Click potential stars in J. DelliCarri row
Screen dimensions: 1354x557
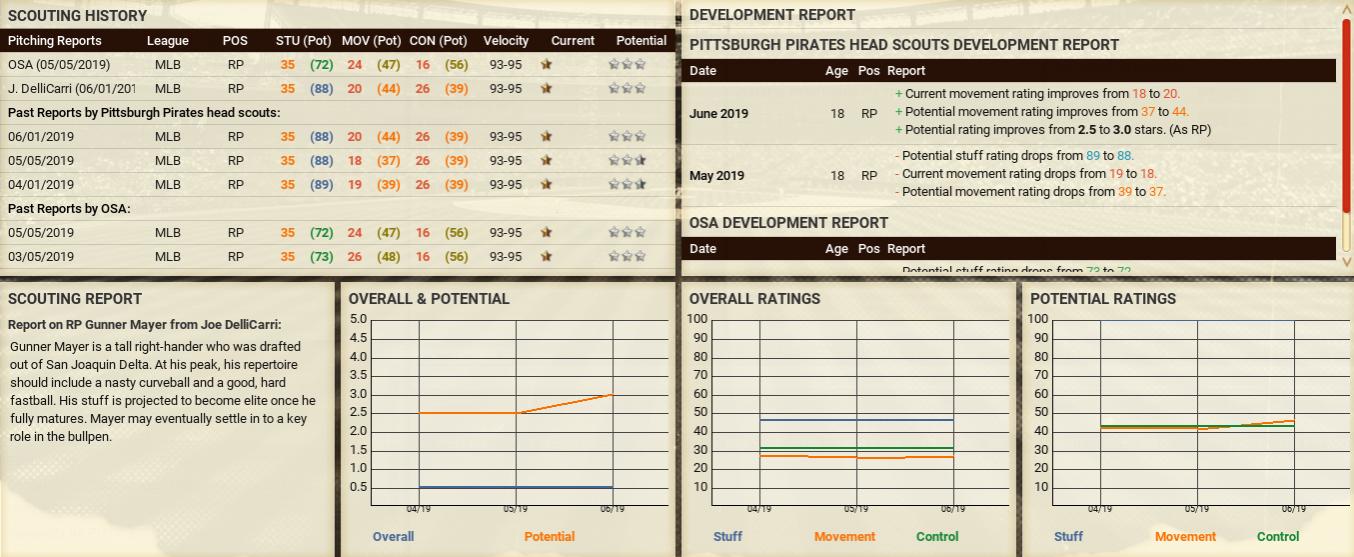click(627, 88)
